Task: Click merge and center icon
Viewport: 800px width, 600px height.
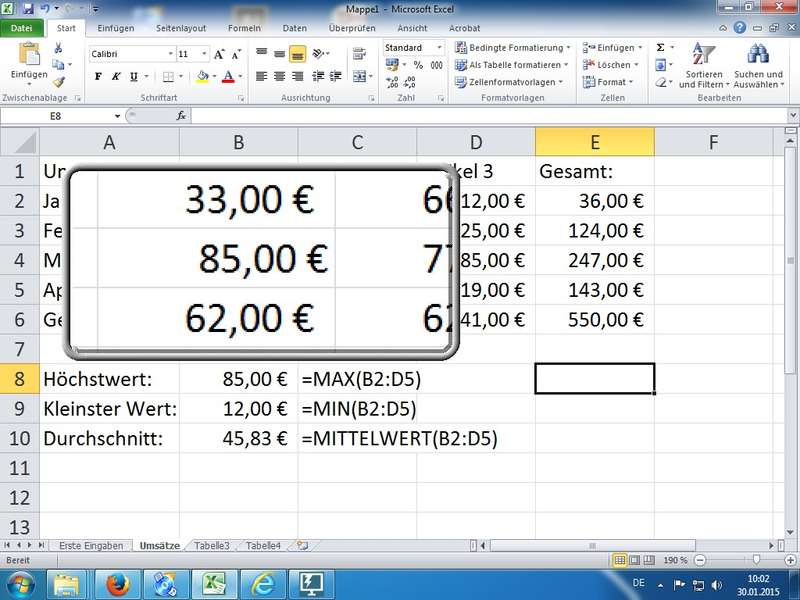Action: [x=359, y=77]
